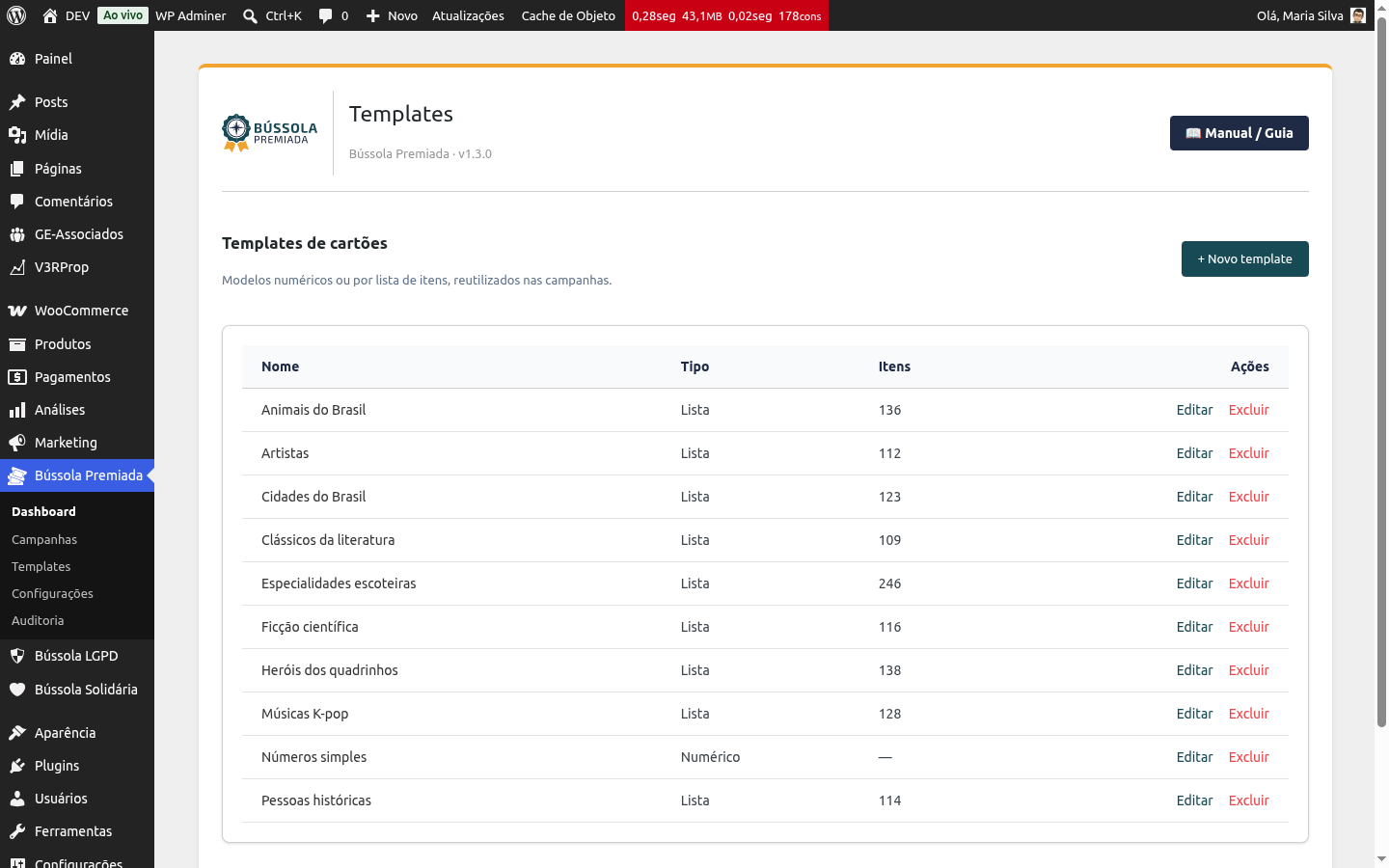Viewport: 1389px width, 868px height.
Task: Delete the Clássicos da literatura template
Action: pos(1249,540)
